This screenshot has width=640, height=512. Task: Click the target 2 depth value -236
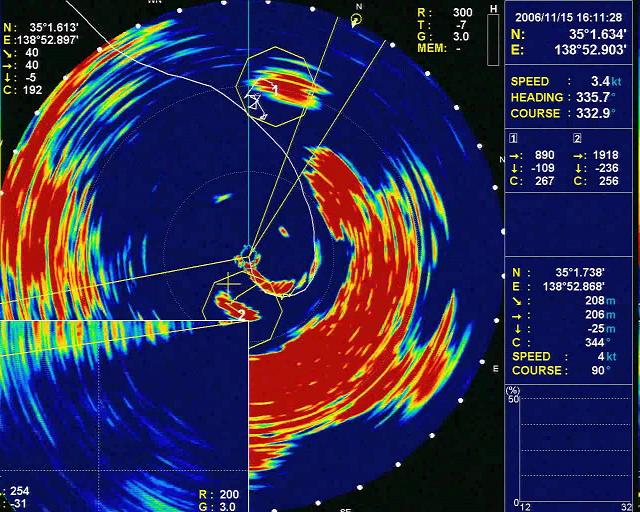coord(607,168)
